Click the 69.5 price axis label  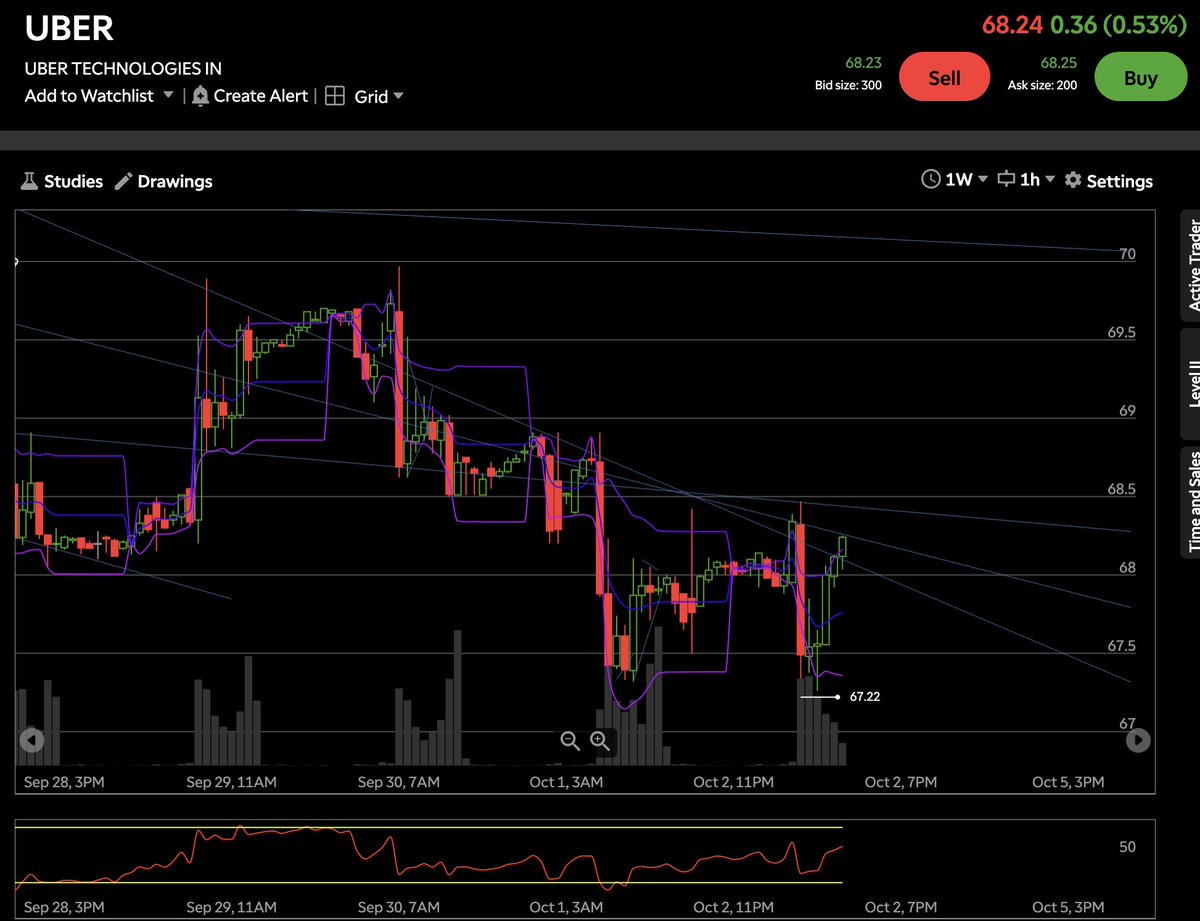tap(1123, 332)
